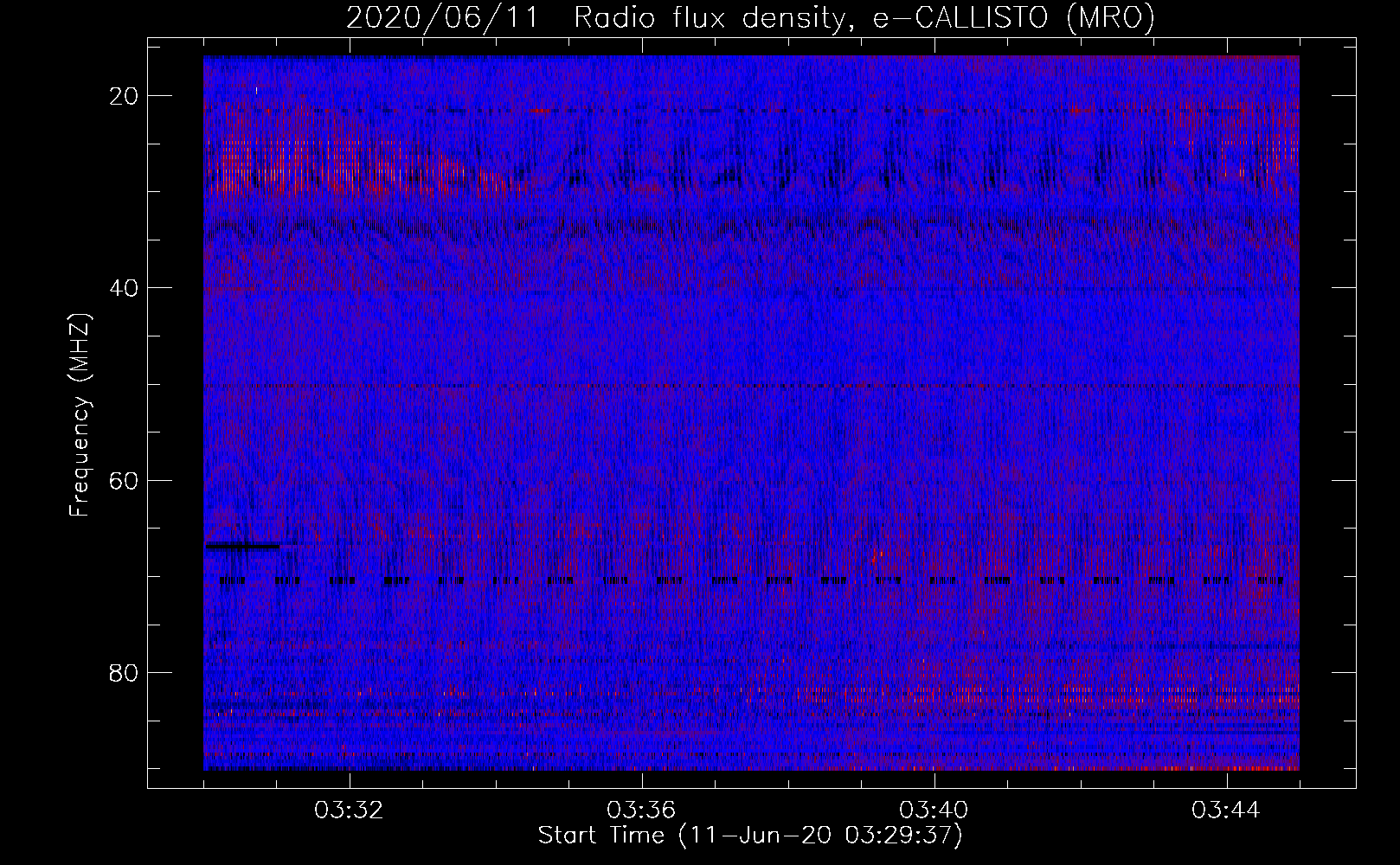Click the 03:44 time tick label
The height and width of the screenshot is (865, 1400).
click(x=1226, y=811)
